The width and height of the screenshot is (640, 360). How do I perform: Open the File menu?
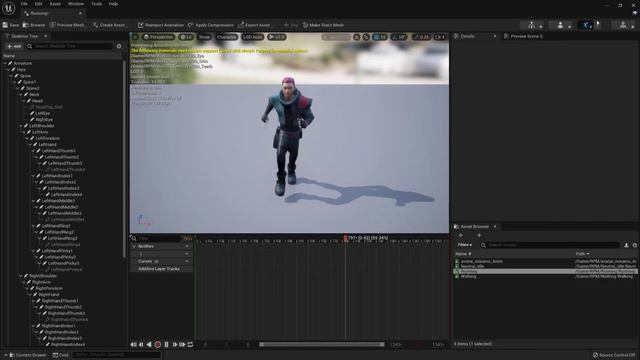pyautogui.click(x=24, y=4)
